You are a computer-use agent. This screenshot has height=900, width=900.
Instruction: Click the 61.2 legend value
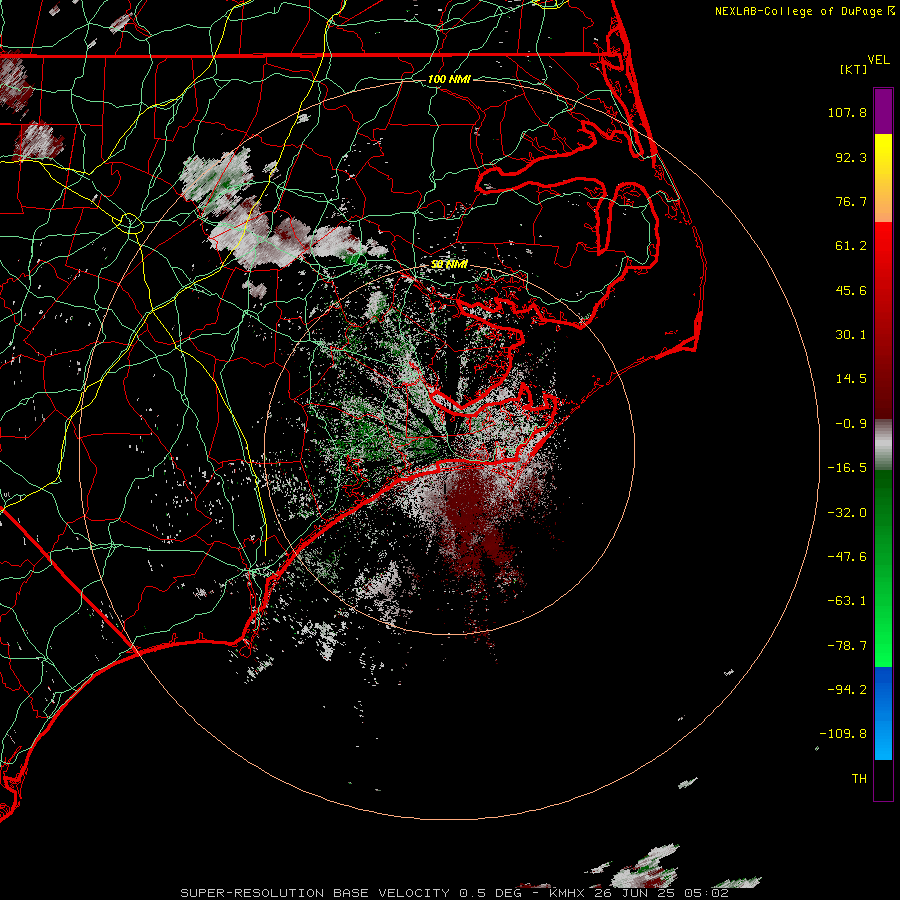(851, 246)
